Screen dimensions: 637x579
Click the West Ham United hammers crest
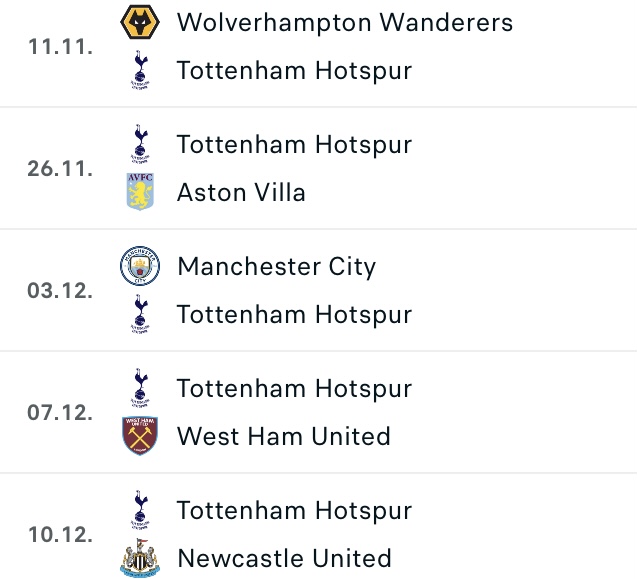[140, 436]
